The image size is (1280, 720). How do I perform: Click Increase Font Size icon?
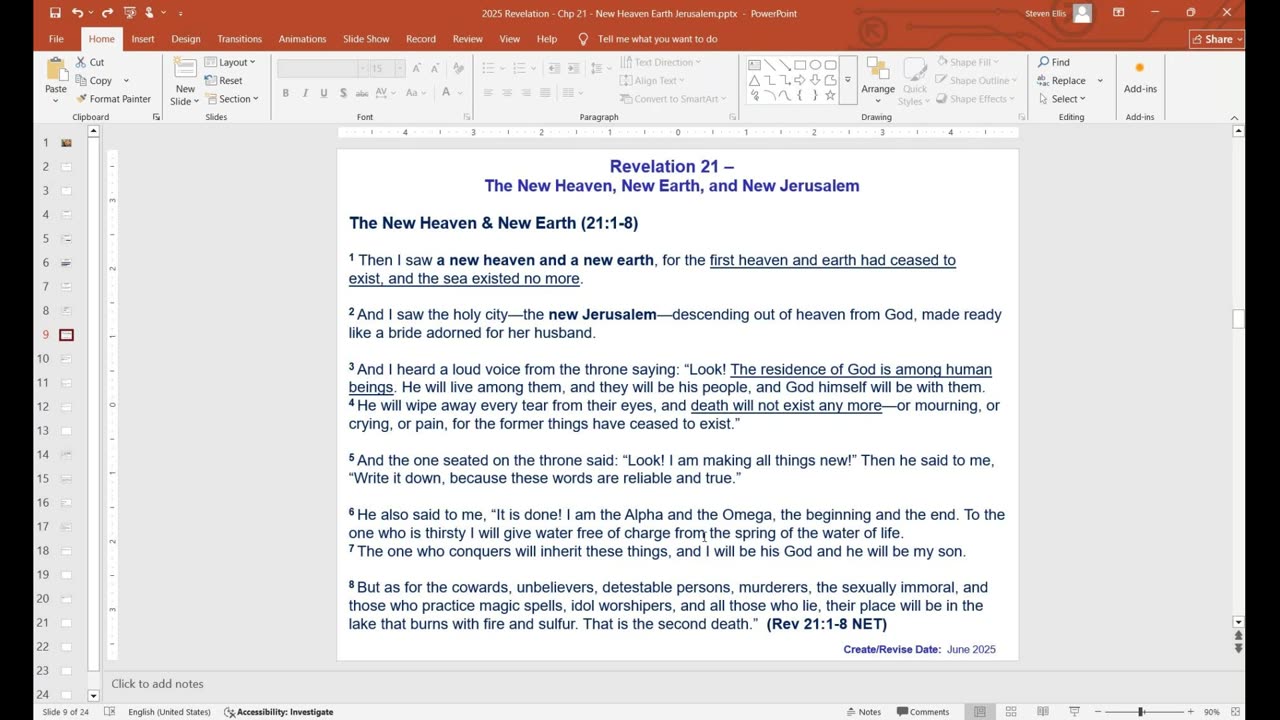418,68
